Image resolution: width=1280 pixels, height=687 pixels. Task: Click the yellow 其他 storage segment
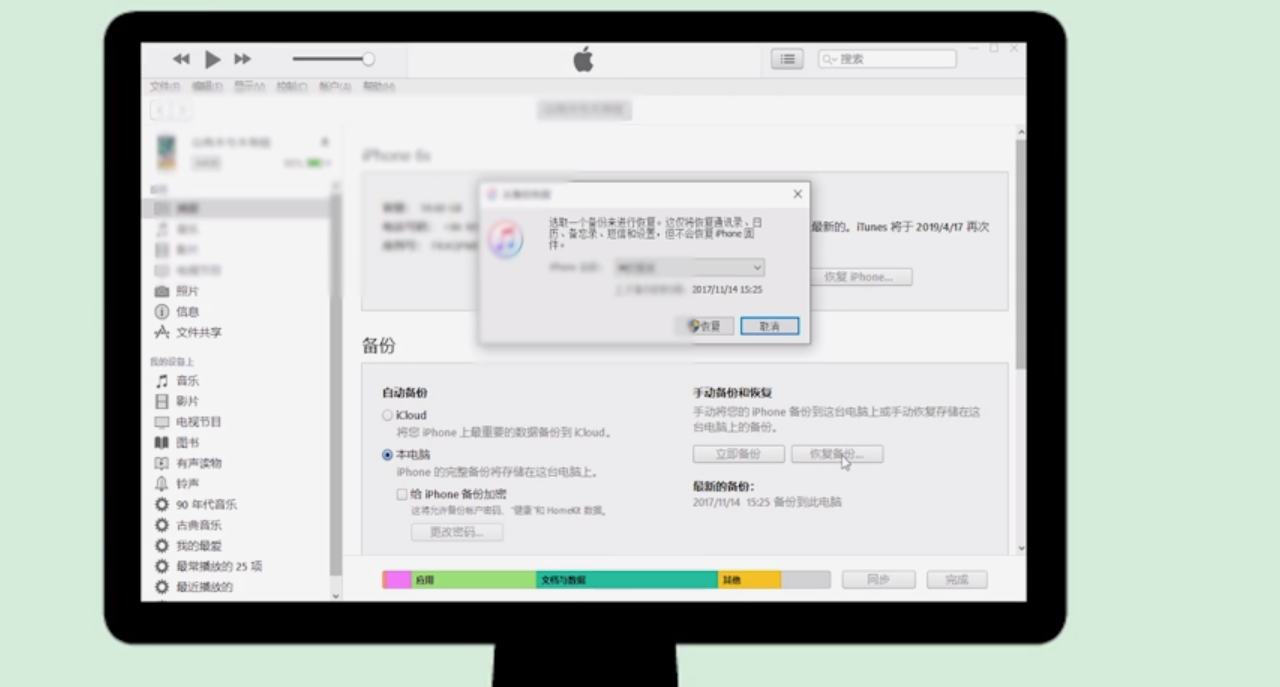(x=749, y=580)
